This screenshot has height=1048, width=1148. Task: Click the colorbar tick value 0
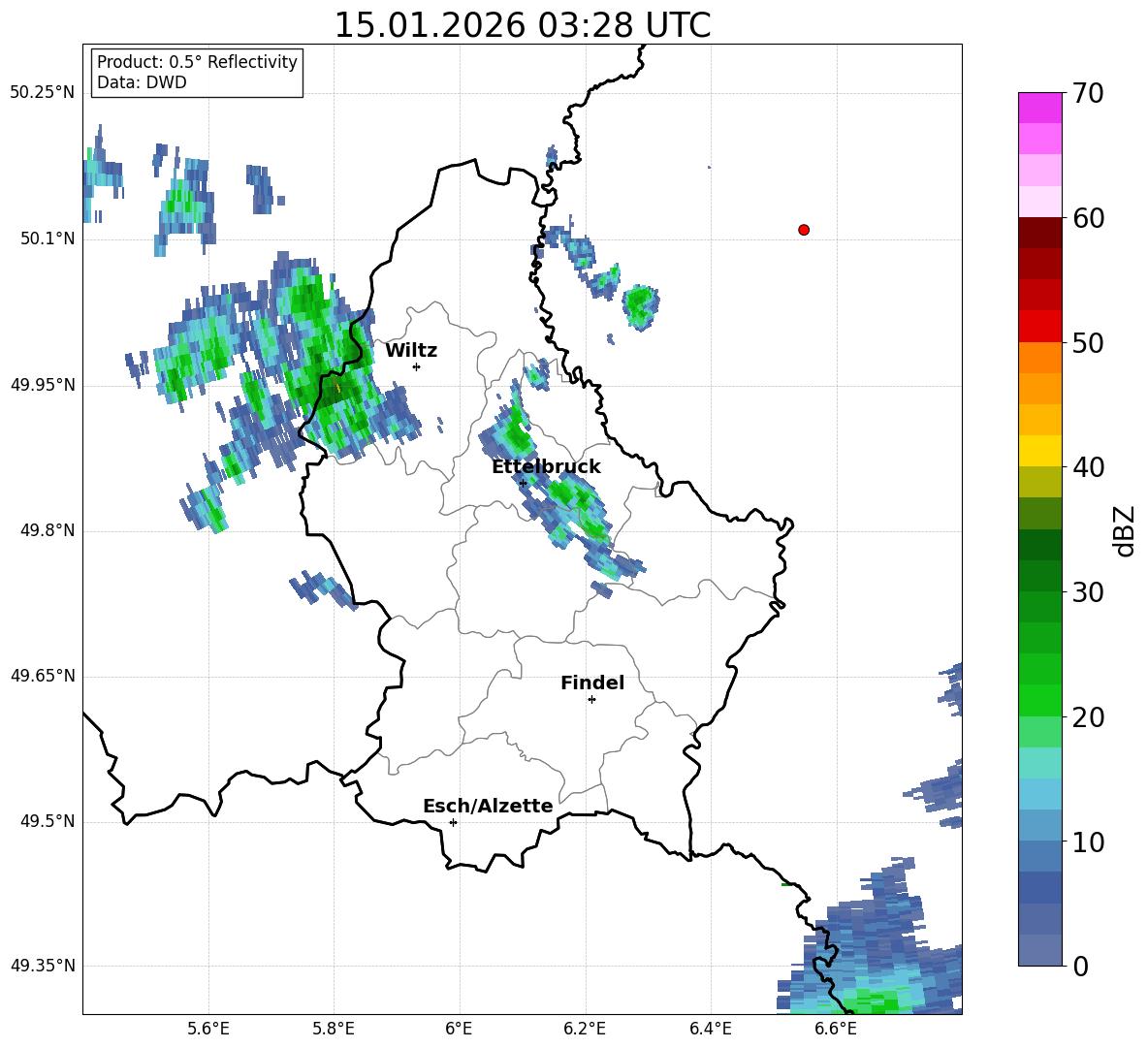(x=1081, y=966)
